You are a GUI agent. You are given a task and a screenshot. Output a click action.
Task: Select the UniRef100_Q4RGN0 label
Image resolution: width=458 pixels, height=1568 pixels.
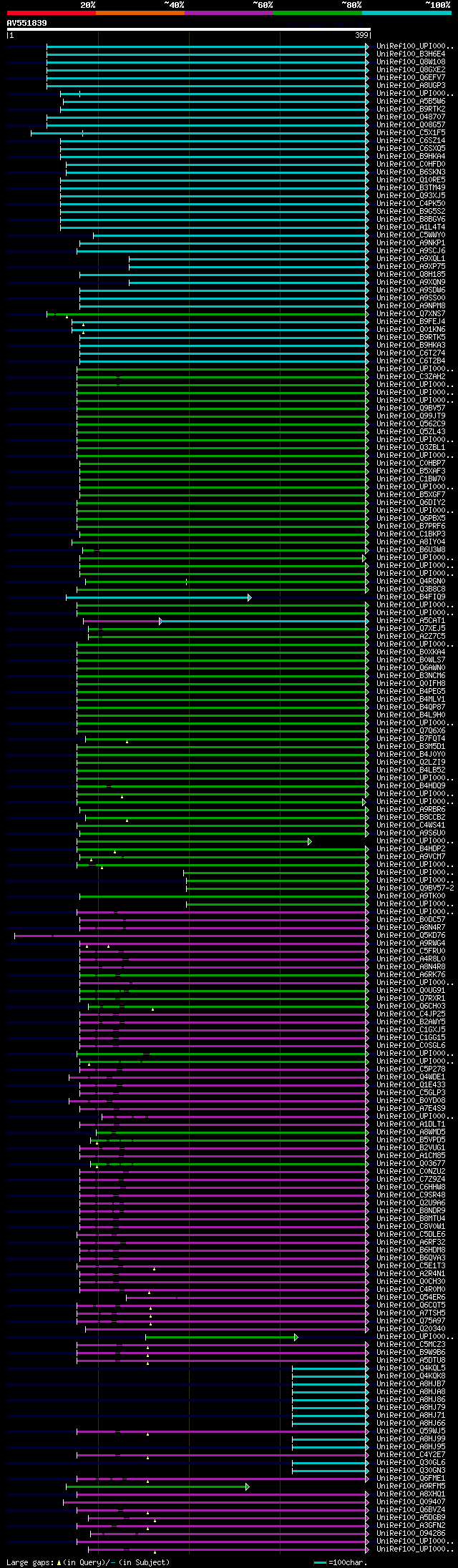point(411,581)
